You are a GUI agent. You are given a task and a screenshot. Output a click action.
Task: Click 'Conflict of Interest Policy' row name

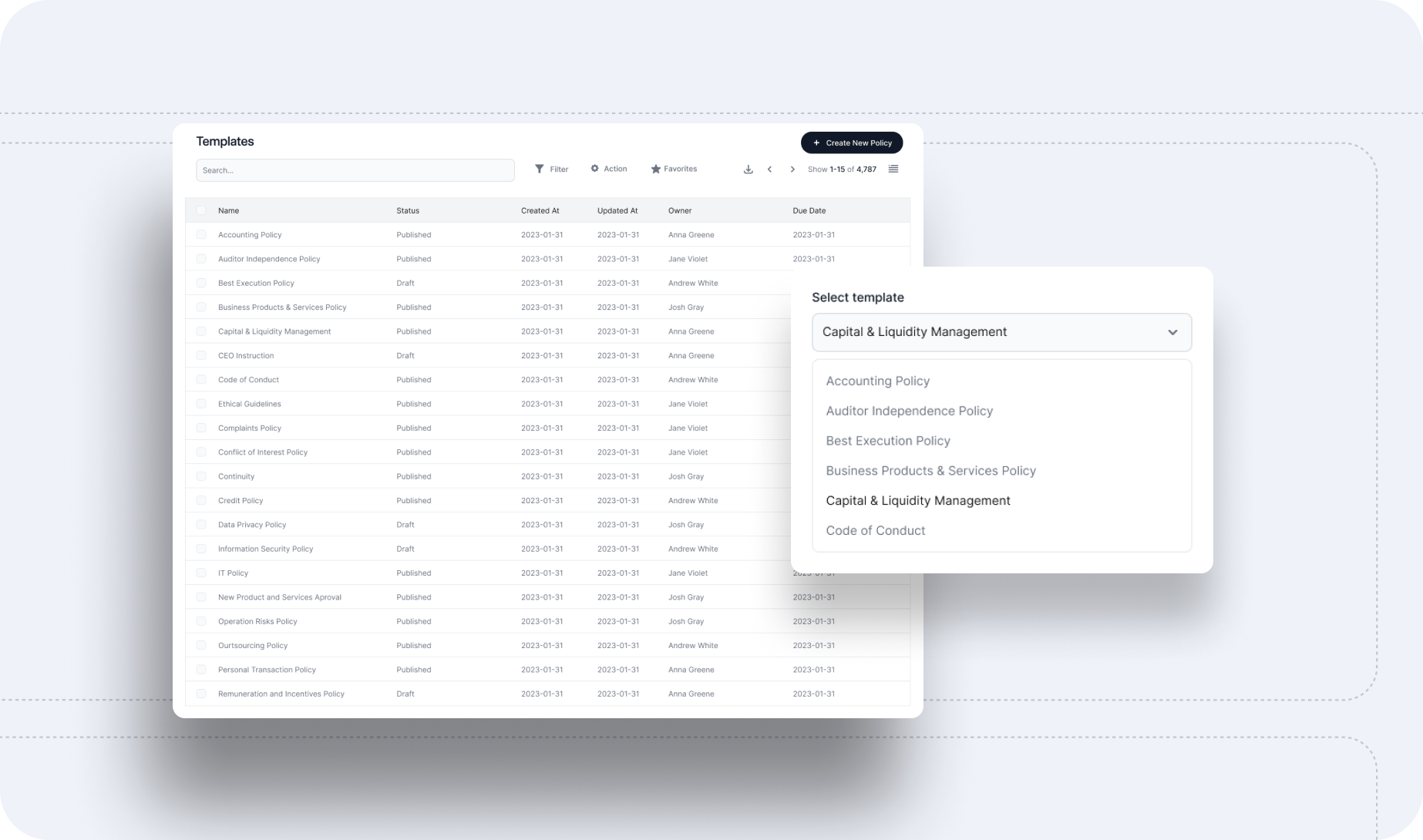coord(263,452)
